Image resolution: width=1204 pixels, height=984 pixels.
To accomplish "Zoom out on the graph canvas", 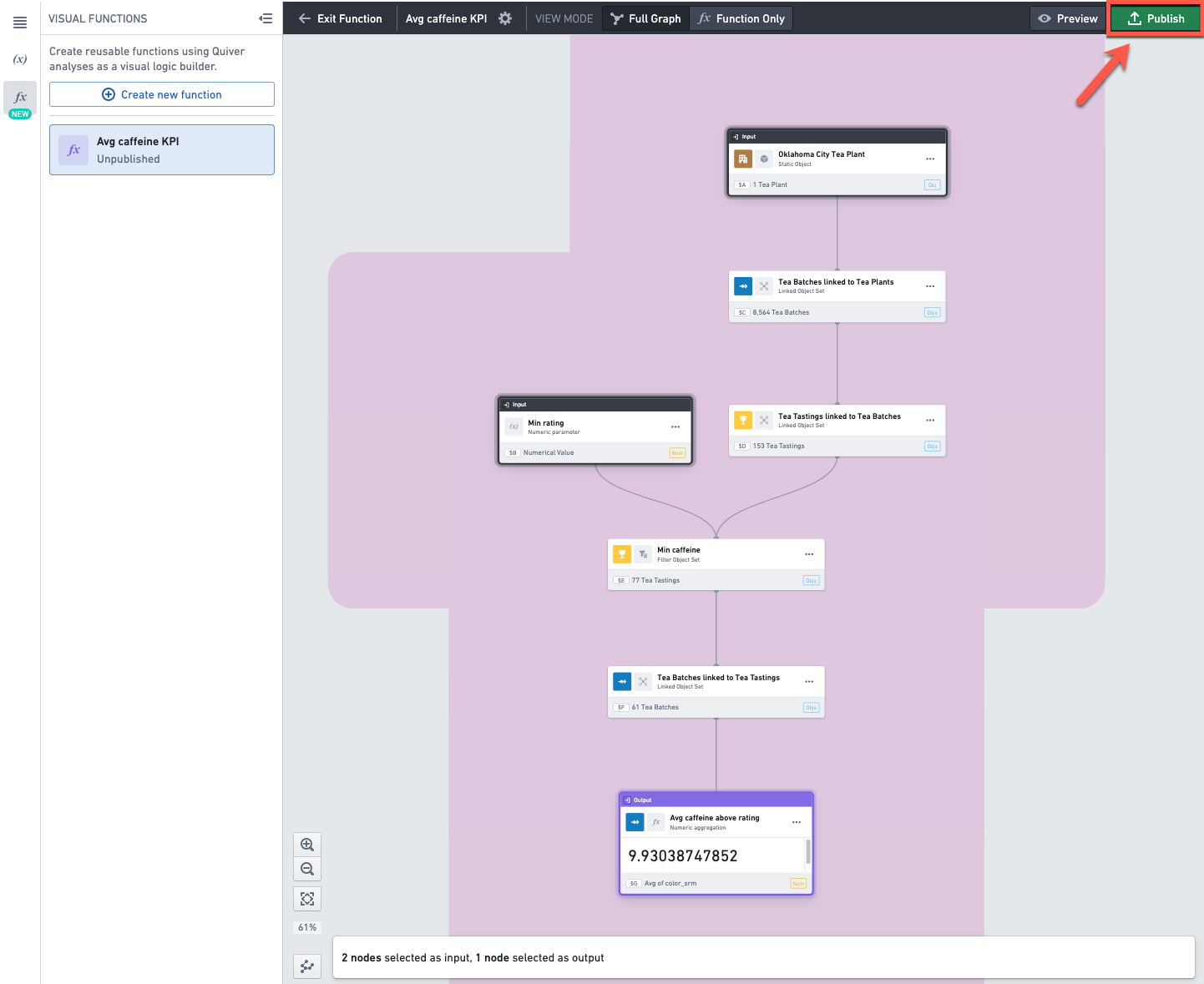I will (307, 869).
